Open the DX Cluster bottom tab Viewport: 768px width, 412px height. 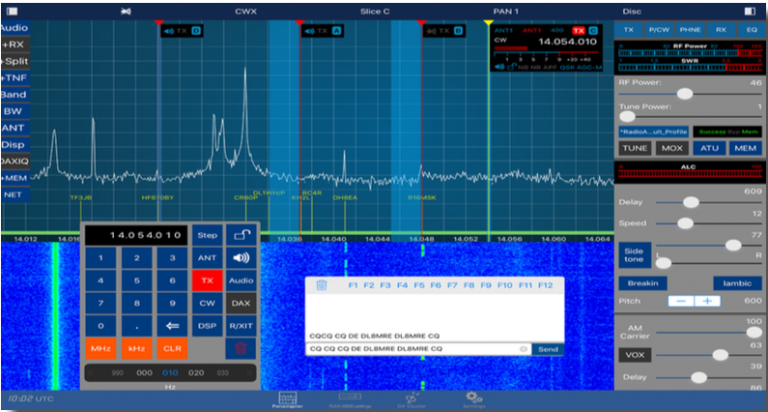(x=411, y=400)
